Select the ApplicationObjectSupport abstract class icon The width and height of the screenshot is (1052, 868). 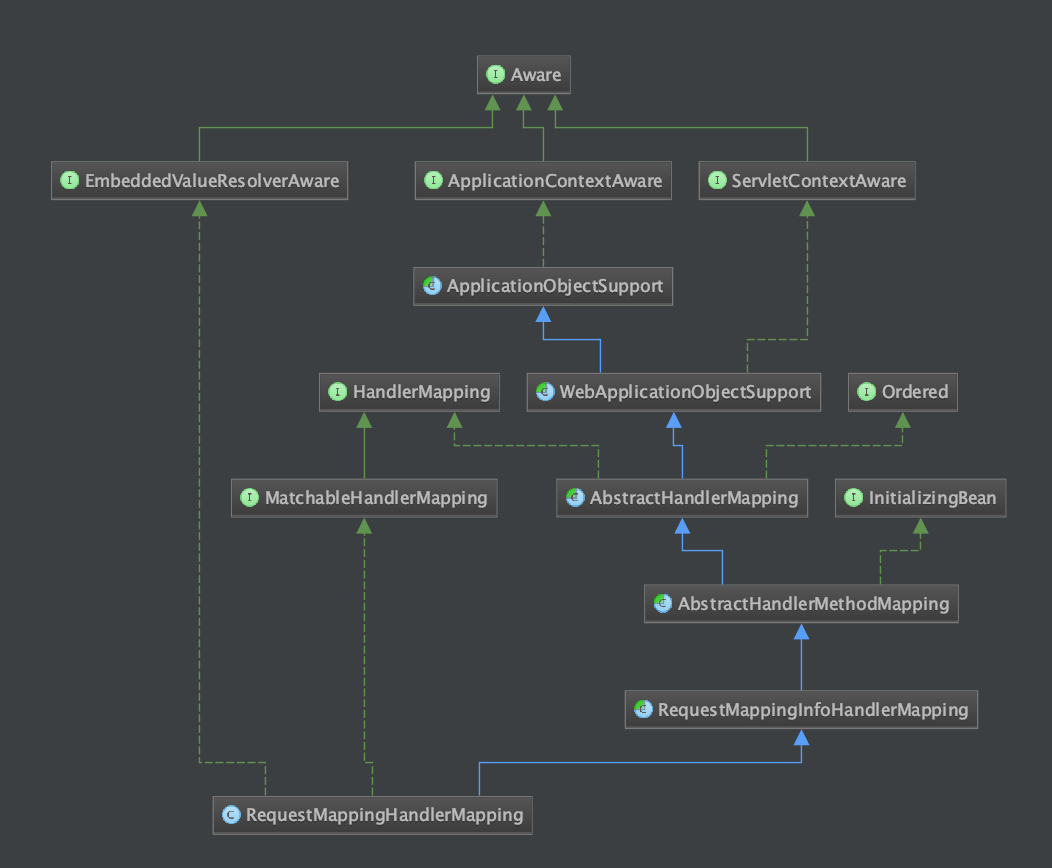pyautogui.click(x=432, y=286)
